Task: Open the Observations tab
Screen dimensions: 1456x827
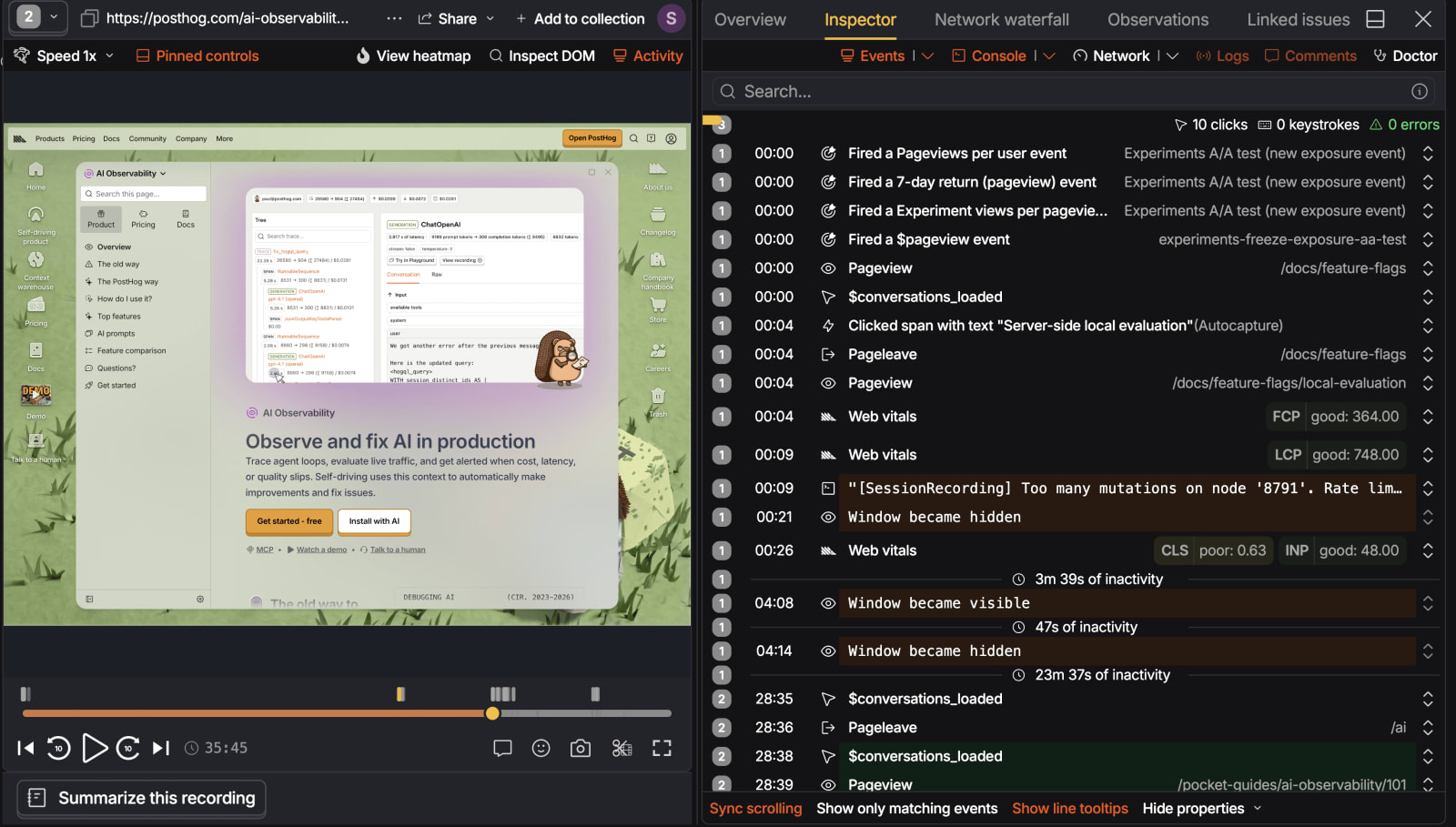Action: pos(1158,19)
